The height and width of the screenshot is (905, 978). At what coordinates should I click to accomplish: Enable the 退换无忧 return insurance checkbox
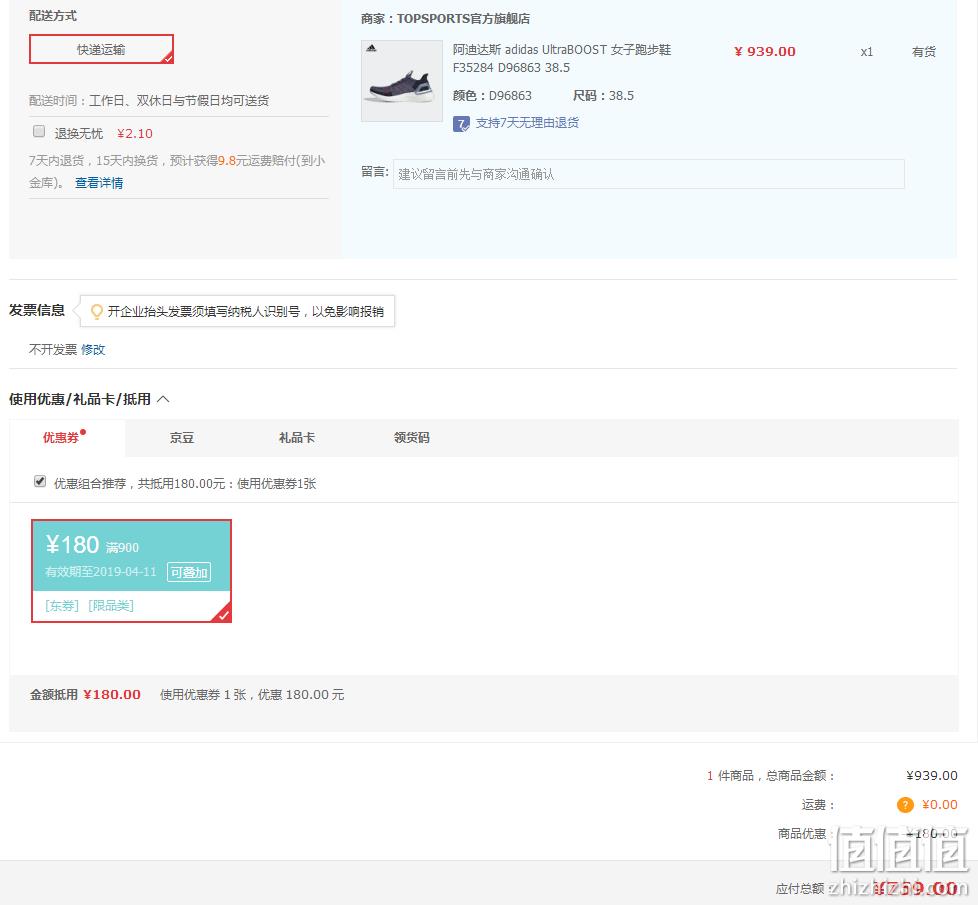click(39, 132)
